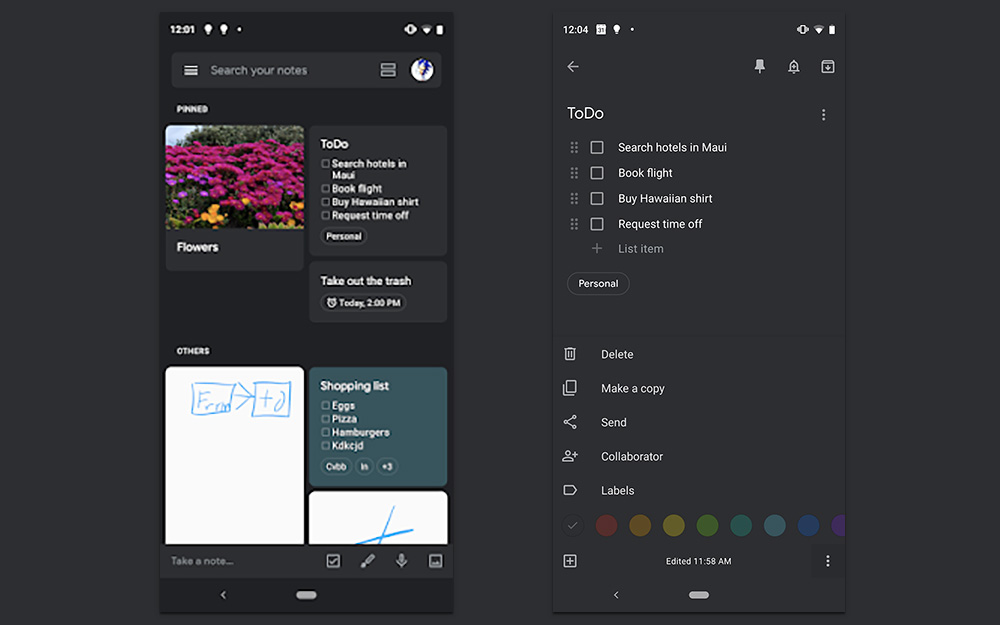
Task: Add a new image note
Action: coord(435,561)
